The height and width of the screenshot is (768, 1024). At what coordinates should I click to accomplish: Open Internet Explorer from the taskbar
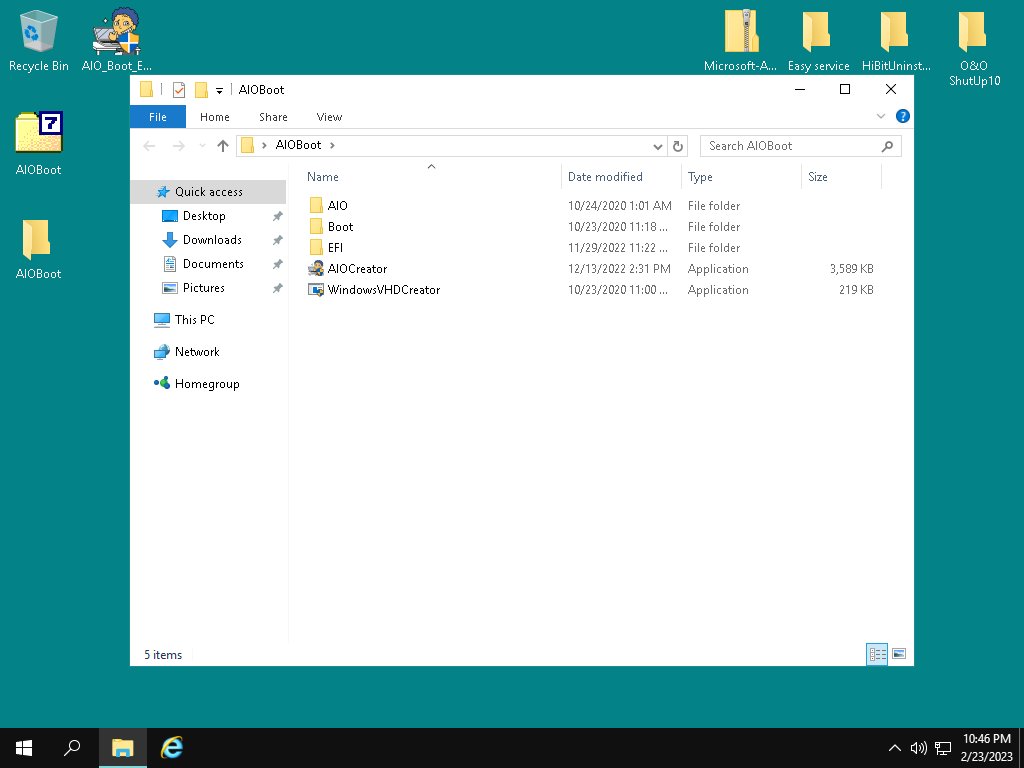pyautogui.click(x=172, y=747)
